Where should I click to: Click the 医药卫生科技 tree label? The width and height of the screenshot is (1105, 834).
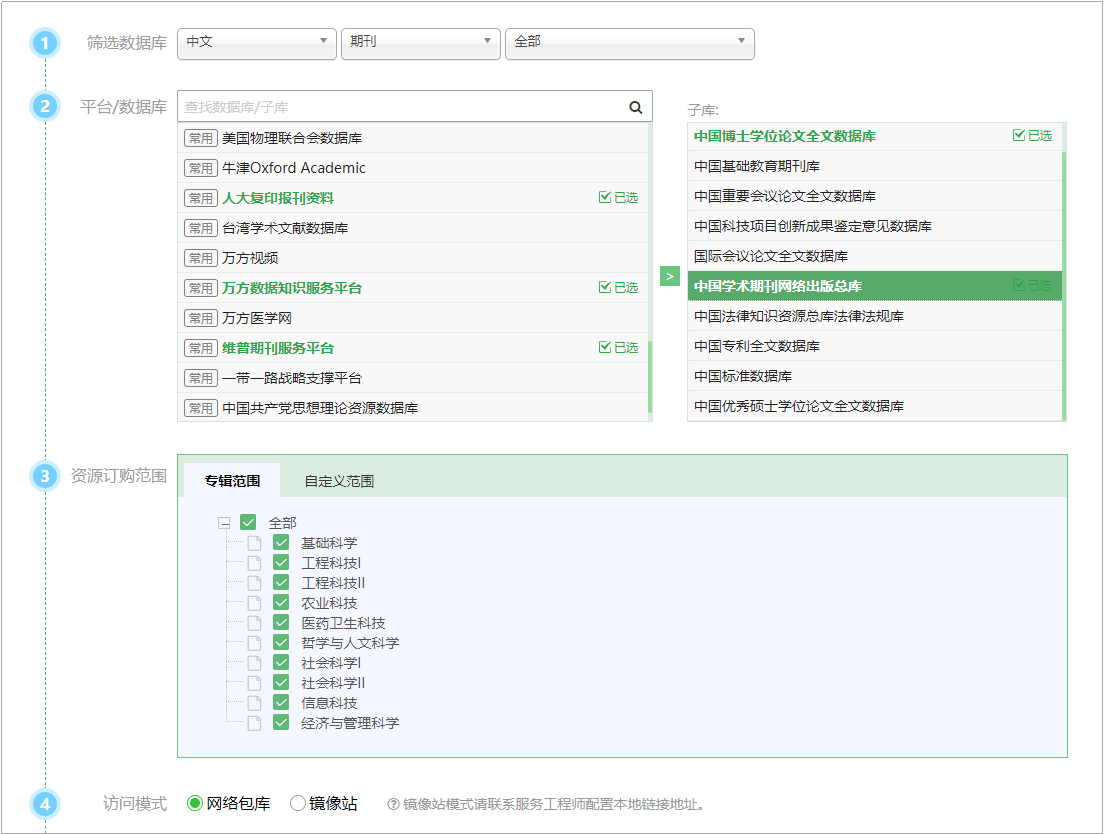tap(343, 623)
